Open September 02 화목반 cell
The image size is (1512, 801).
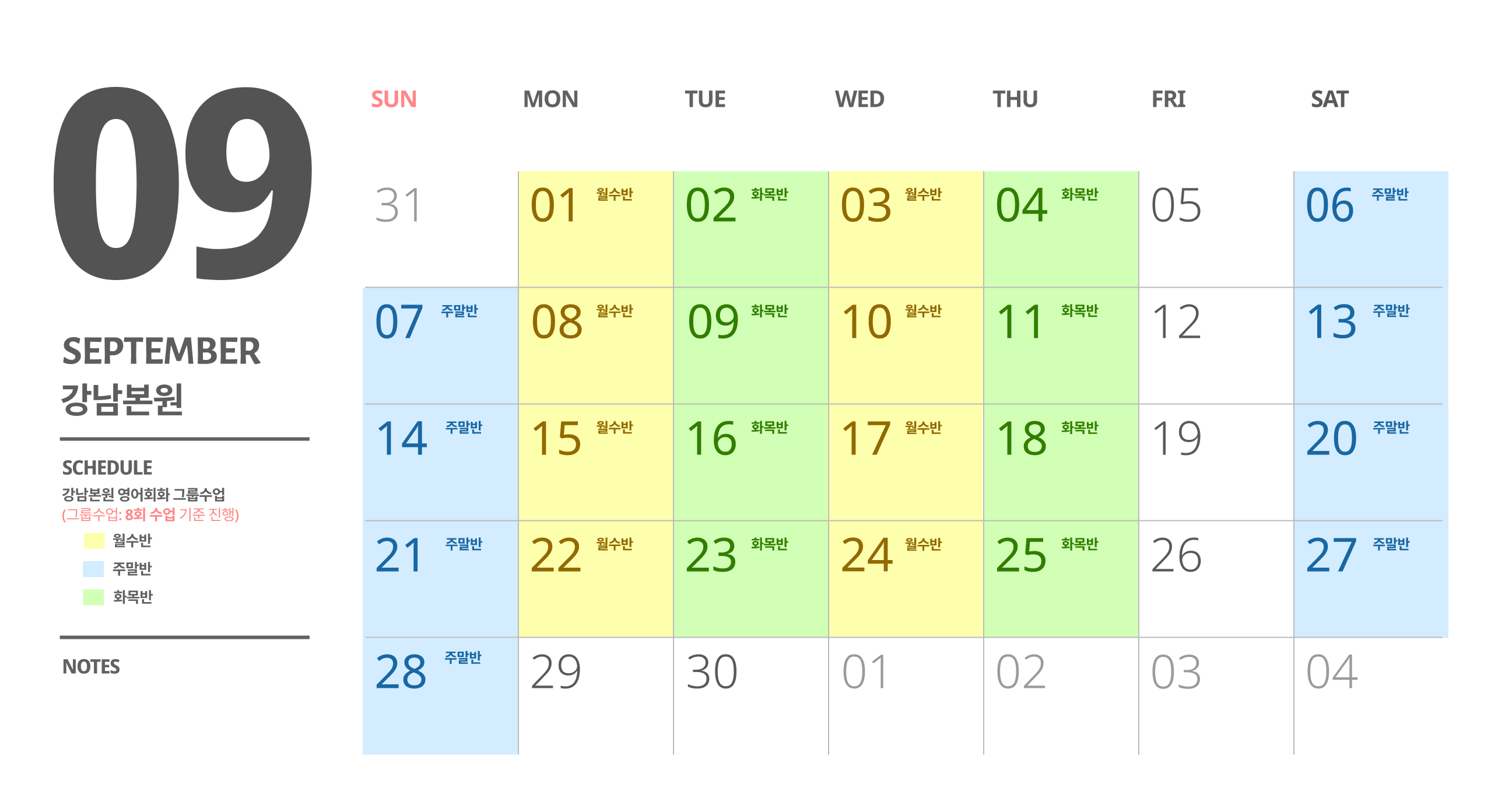pyautogui.click(x=750, y=229)
